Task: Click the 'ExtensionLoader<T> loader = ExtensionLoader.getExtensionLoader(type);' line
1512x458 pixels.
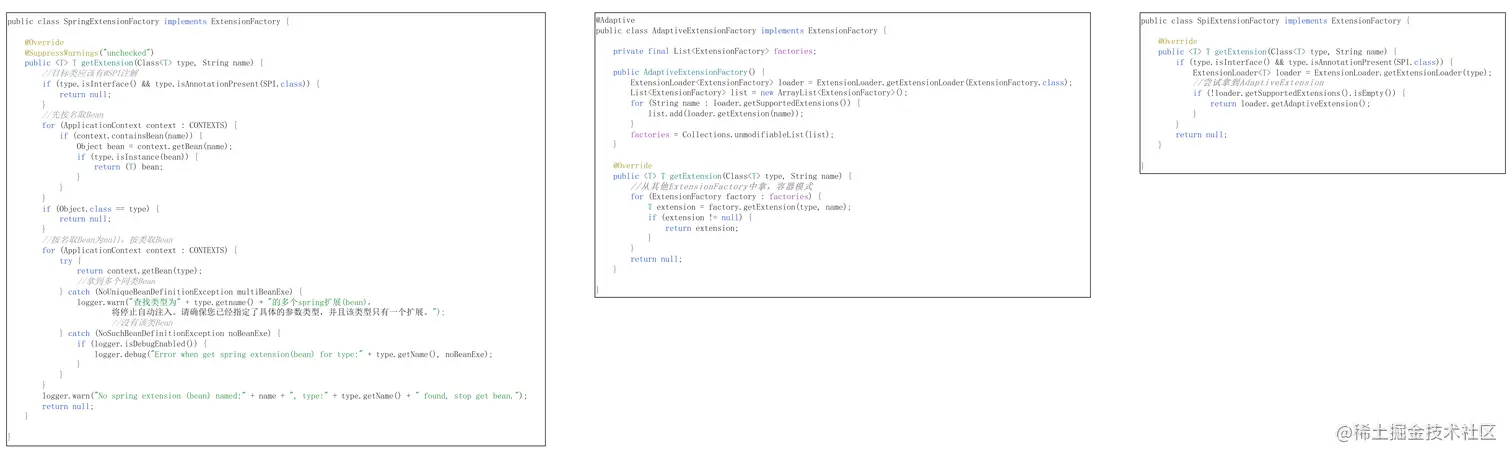Action: click(x=1341, y=73)
